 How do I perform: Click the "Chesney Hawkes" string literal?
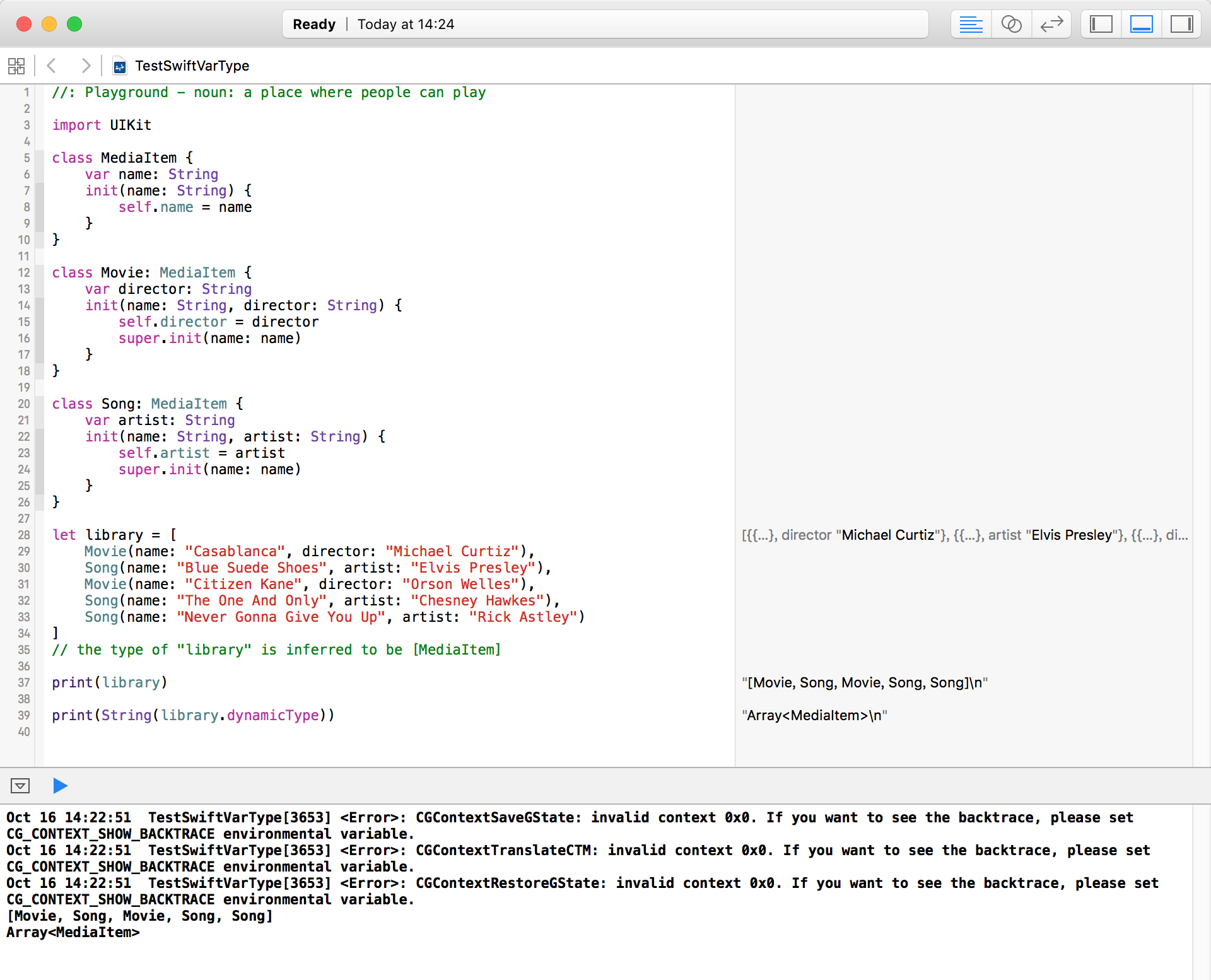point(477,600)
